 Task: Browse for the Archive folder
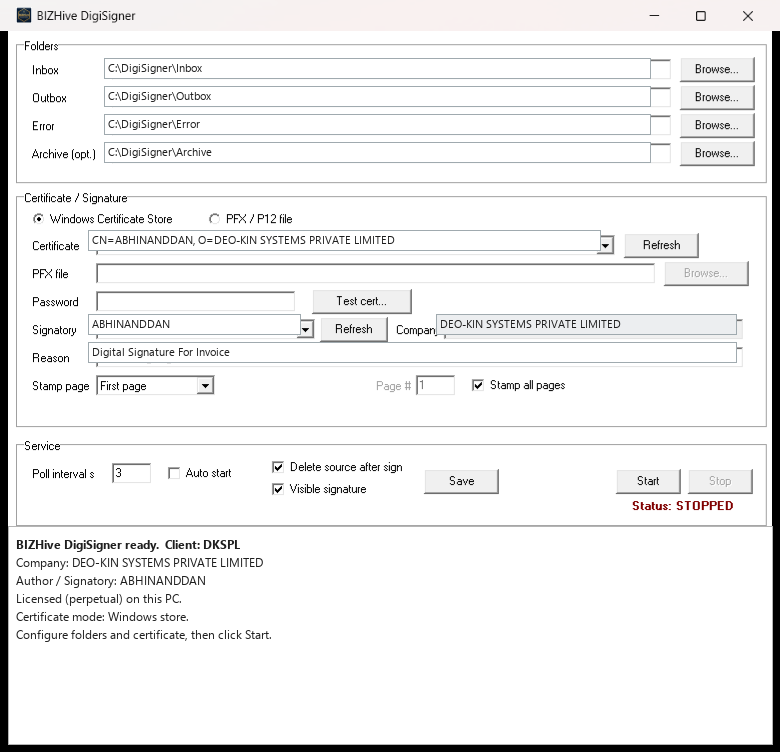(x=717, y=153)
